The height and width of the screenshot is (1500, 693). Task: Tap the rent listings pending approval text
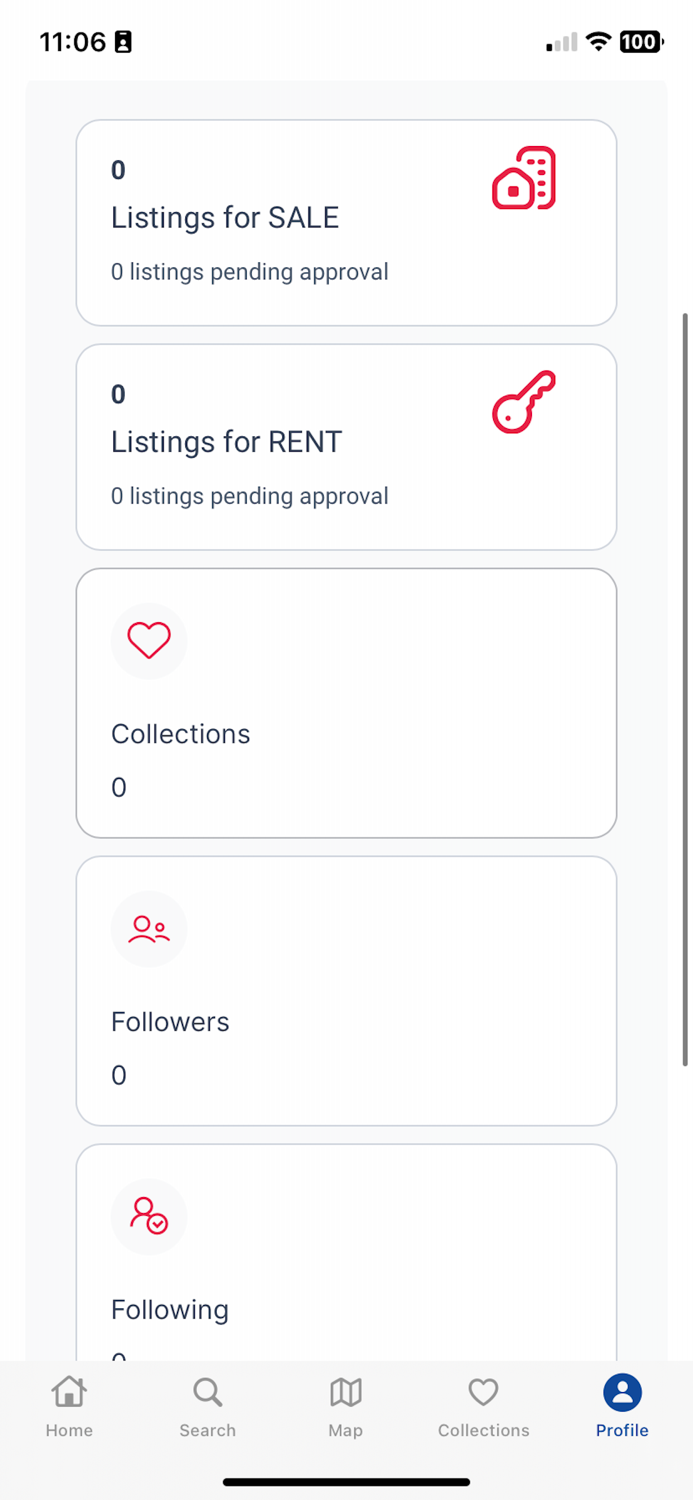tap(249, 496)
